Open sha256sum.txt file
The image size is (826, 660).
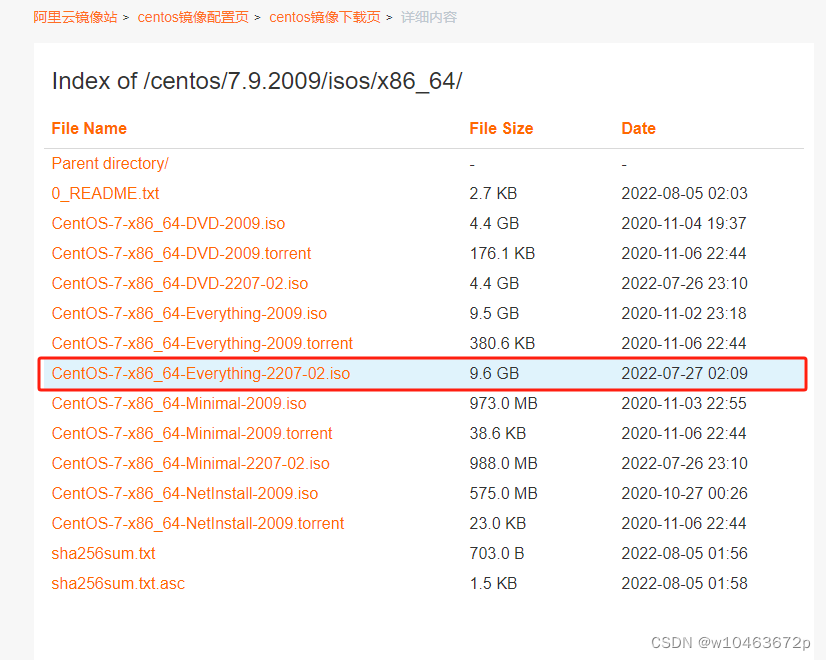coord(103,554)
